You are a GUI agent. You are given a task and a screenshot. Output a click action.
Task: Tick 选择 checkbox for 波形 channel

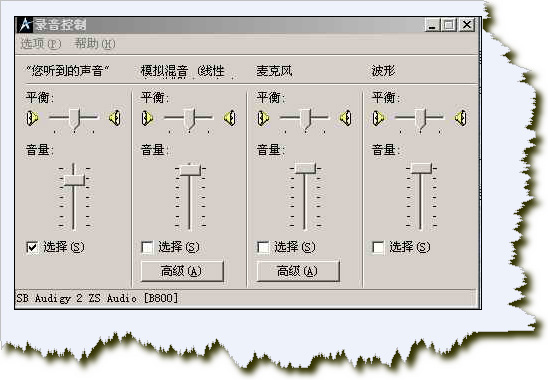[x=378, y=248]
